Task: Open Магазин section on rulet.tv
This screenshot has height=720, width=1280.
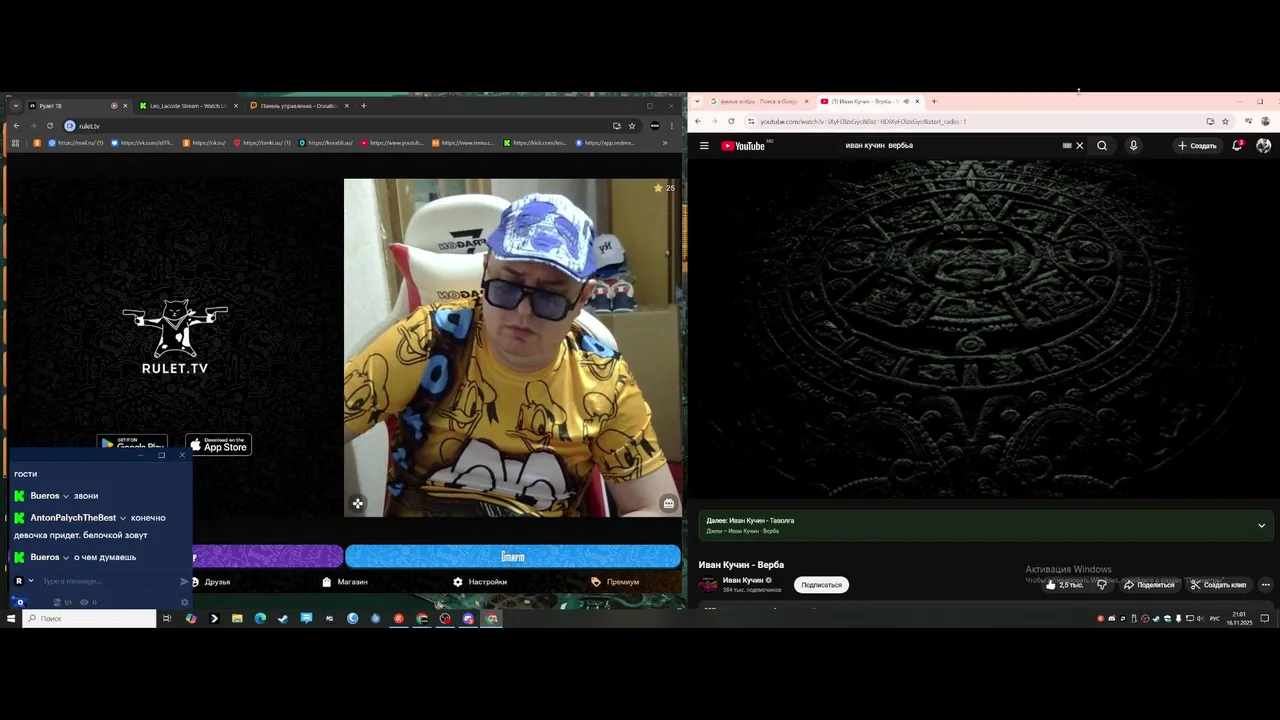Action: click(345, 581)
